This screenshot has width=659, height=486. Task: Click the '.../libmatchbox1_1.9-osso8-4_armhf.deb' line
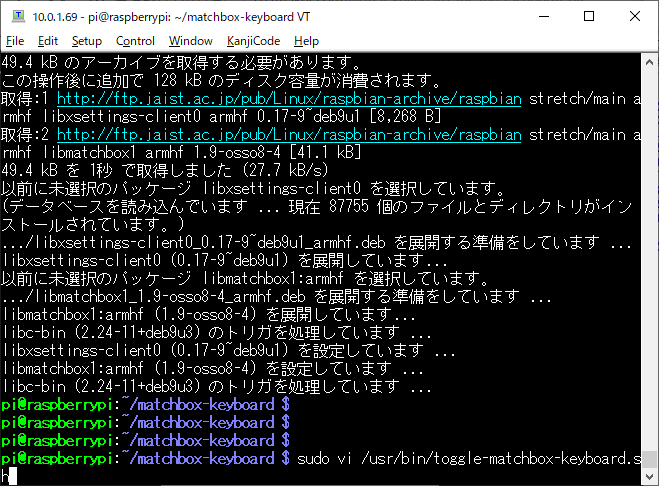coord(277,296)
